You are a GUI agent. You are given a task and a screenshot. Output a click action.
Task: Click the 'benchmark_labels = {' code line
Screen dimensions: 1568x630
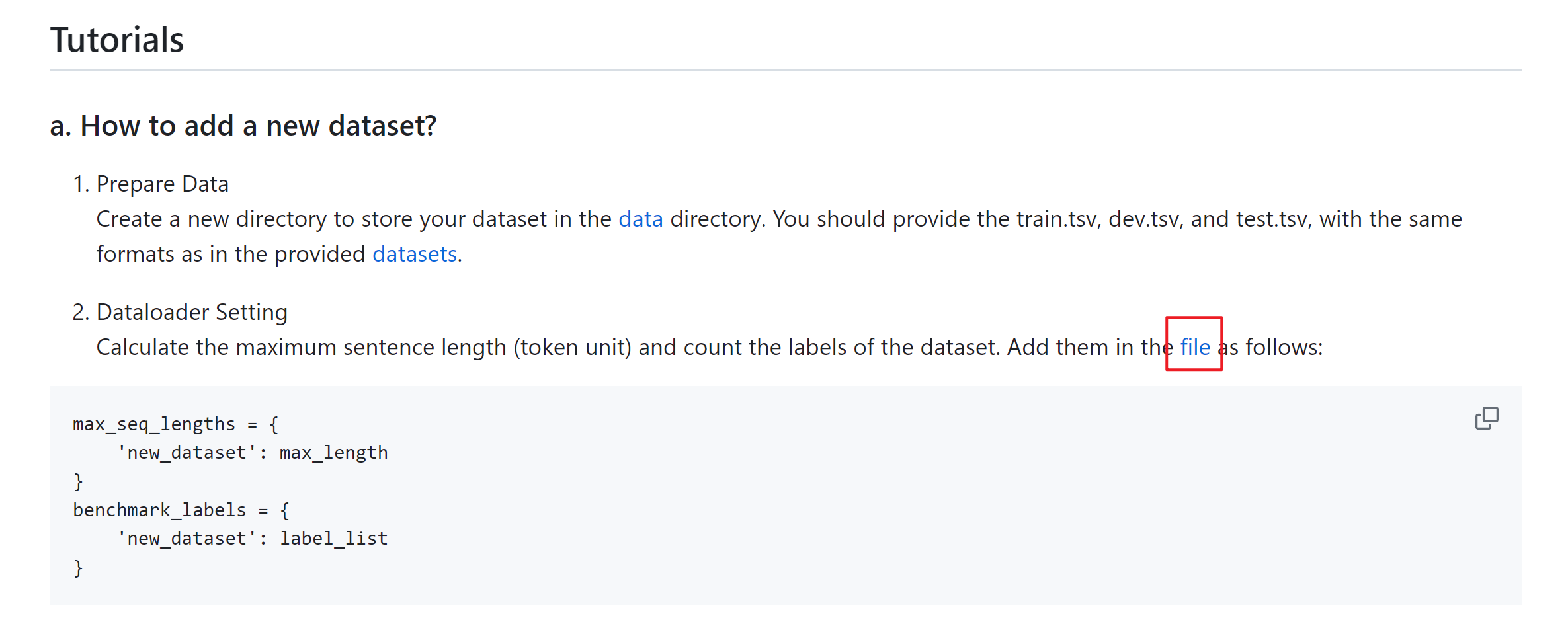[181, 510]
